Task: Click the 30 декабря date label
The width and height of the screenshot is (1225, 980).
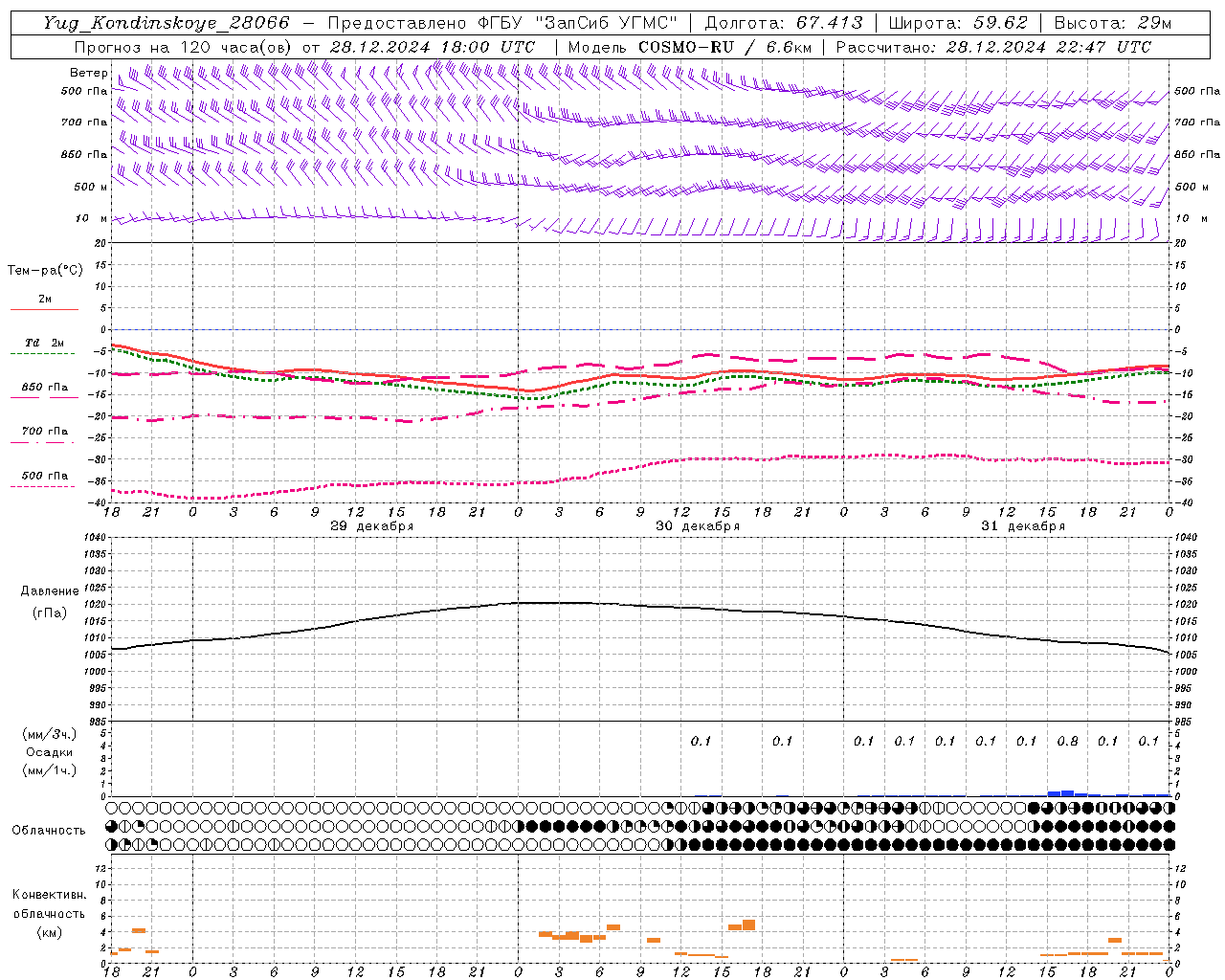Action: [698, 526]
